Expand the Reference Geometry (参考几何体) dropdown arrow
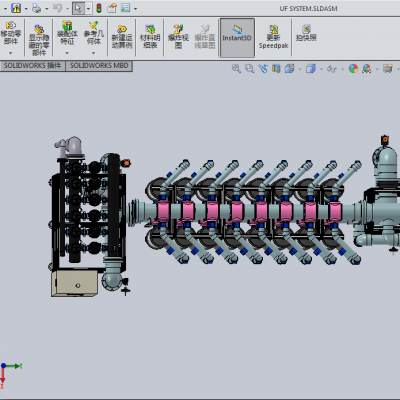The width and height of the screenshot is (400, 400). click(93, 53)
